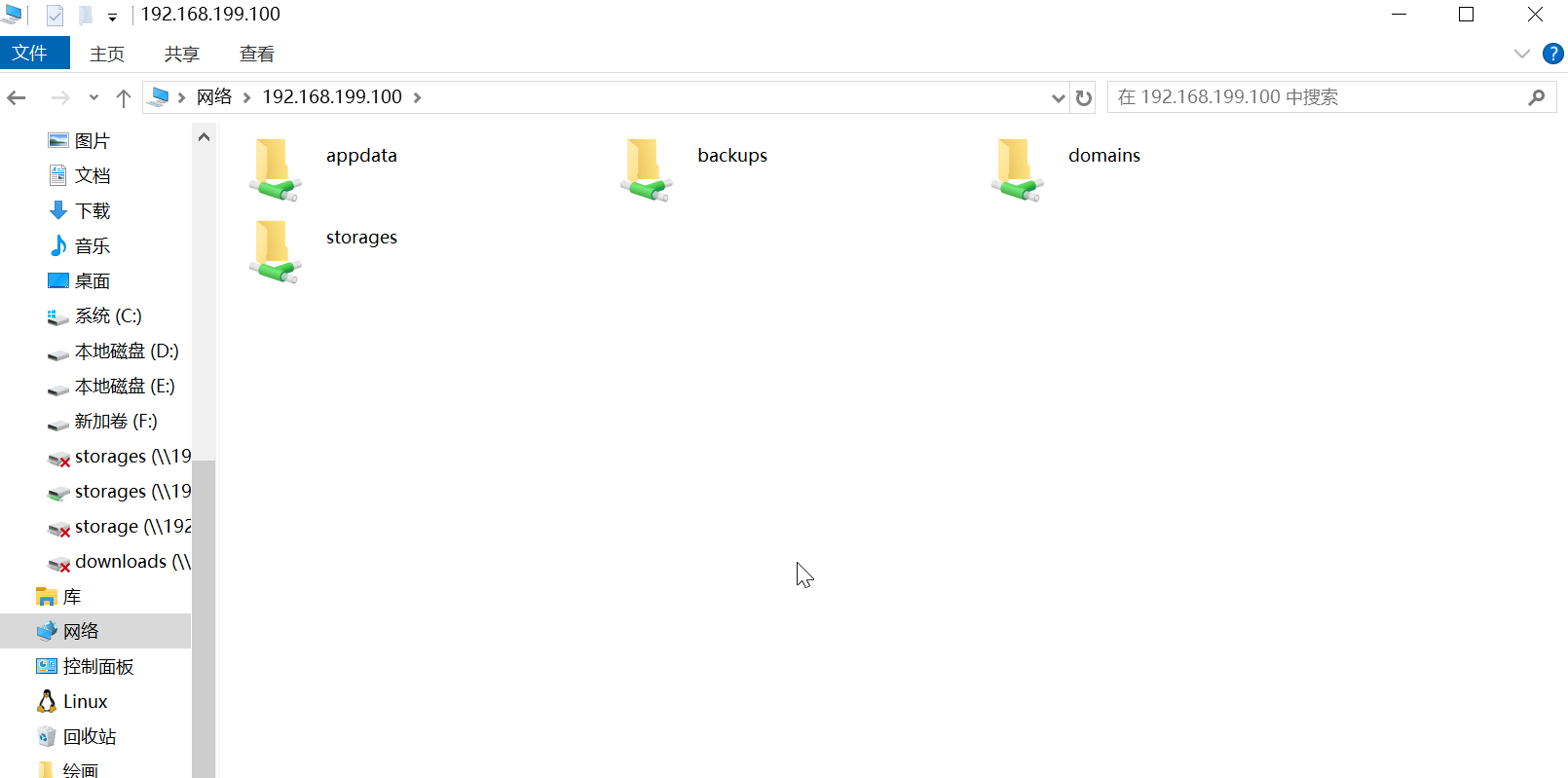Switch to the 查看 ribbon tab
This screenshot has width=1568, height=778.
[257, 54]
